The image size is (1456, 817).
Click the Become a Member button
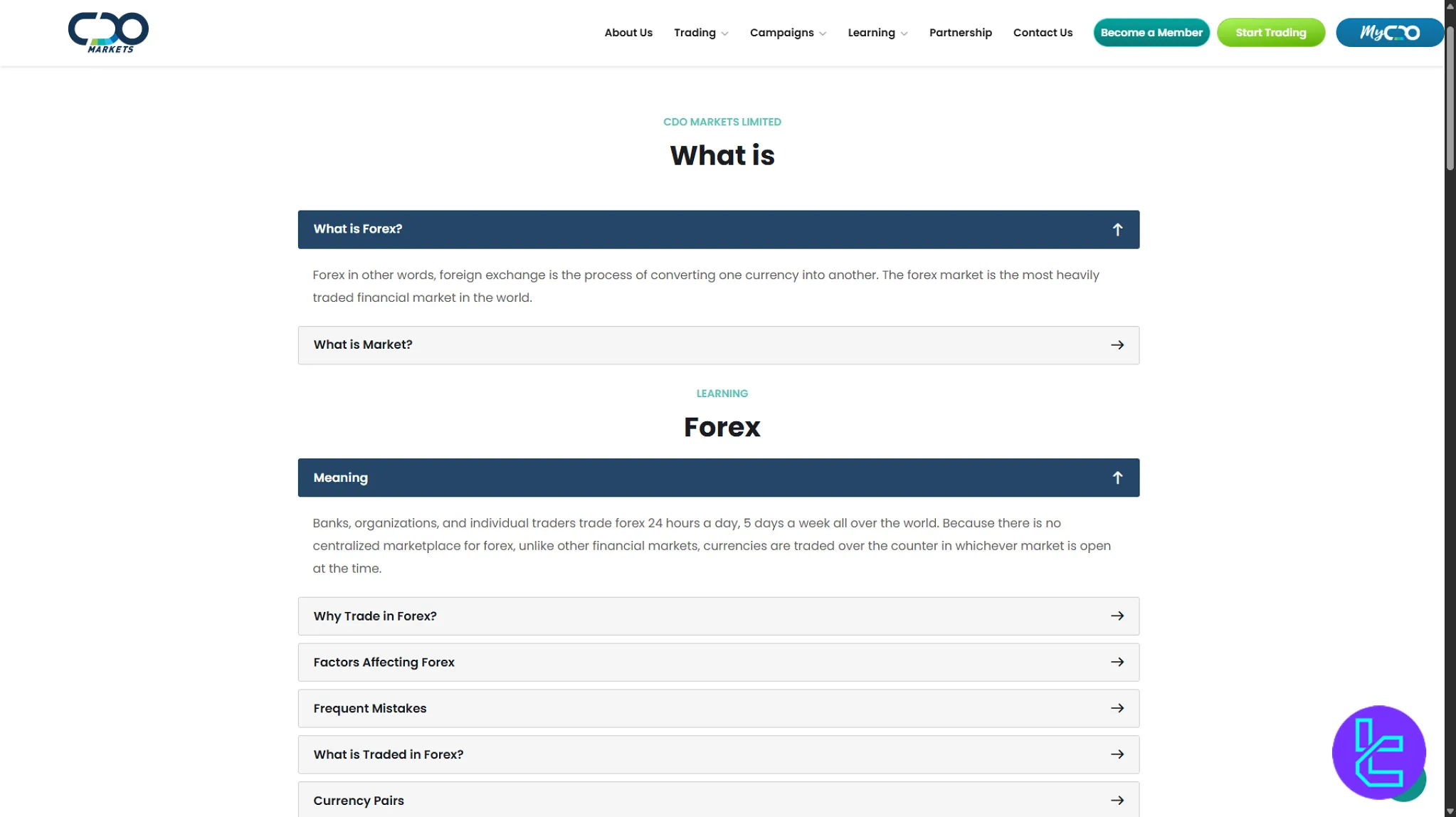point(1151,33)
